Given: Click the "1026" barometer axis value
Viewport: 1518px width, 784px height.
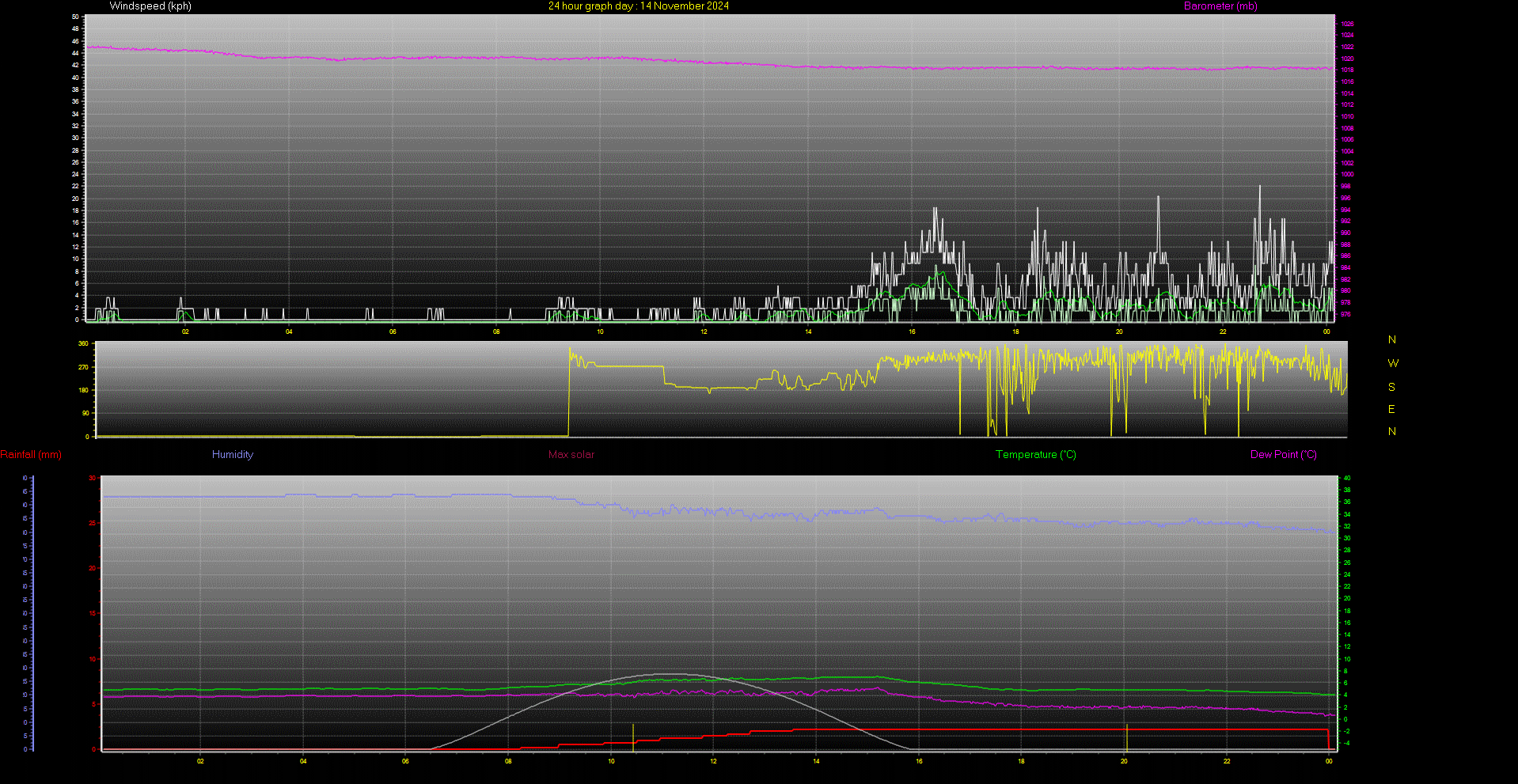Looking at the screenshot, I should (x=1347, y=24).
